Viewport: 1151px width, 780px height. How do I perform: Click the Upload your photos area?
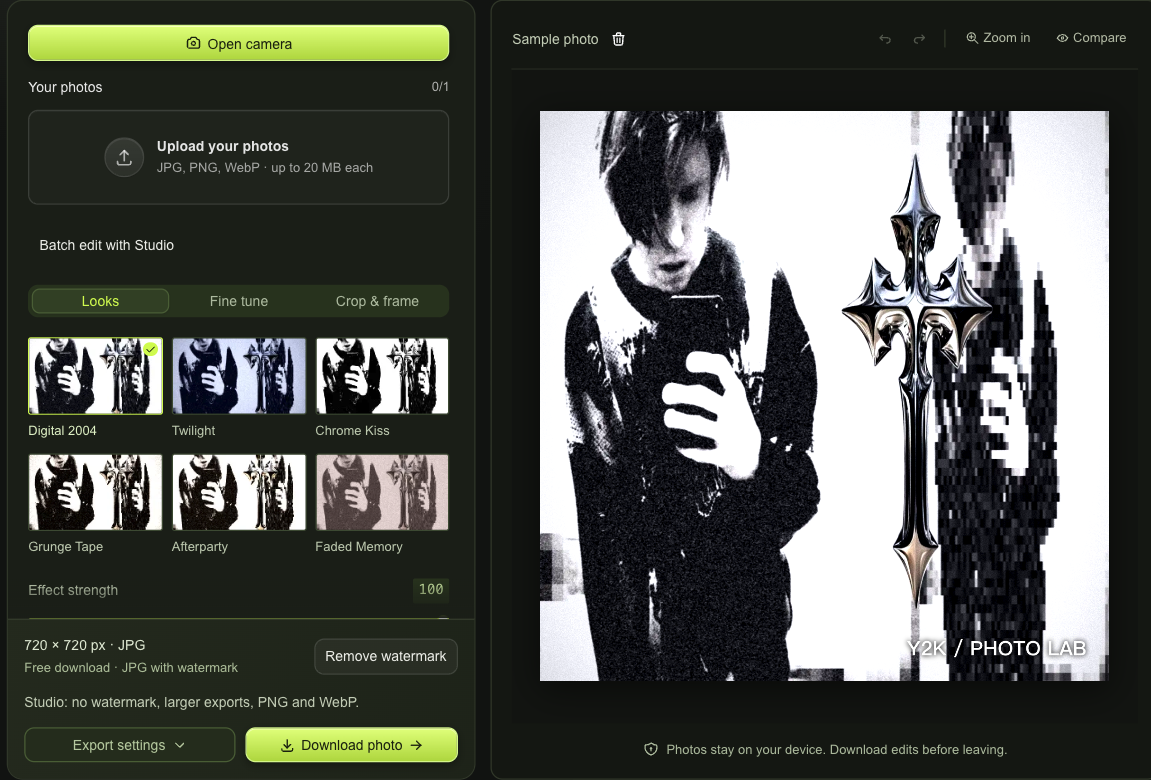pyautogui.click(x=239, y=157)
